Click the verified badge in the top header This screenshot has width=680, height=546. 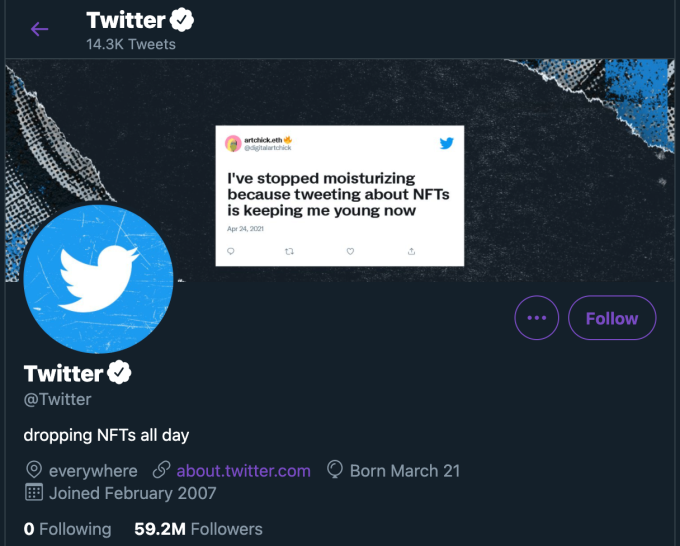click(x=182, y=19)
